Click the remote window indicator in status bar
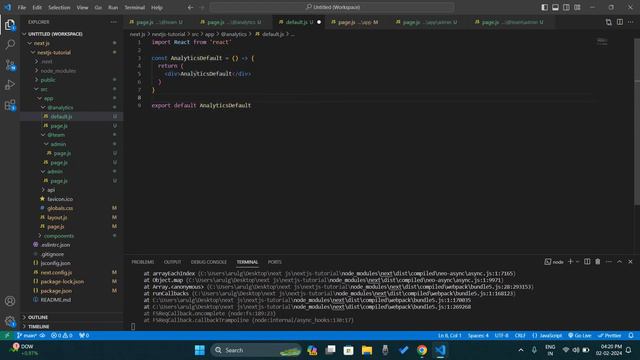The image size is (640, 360). click(x=7, y=336)
